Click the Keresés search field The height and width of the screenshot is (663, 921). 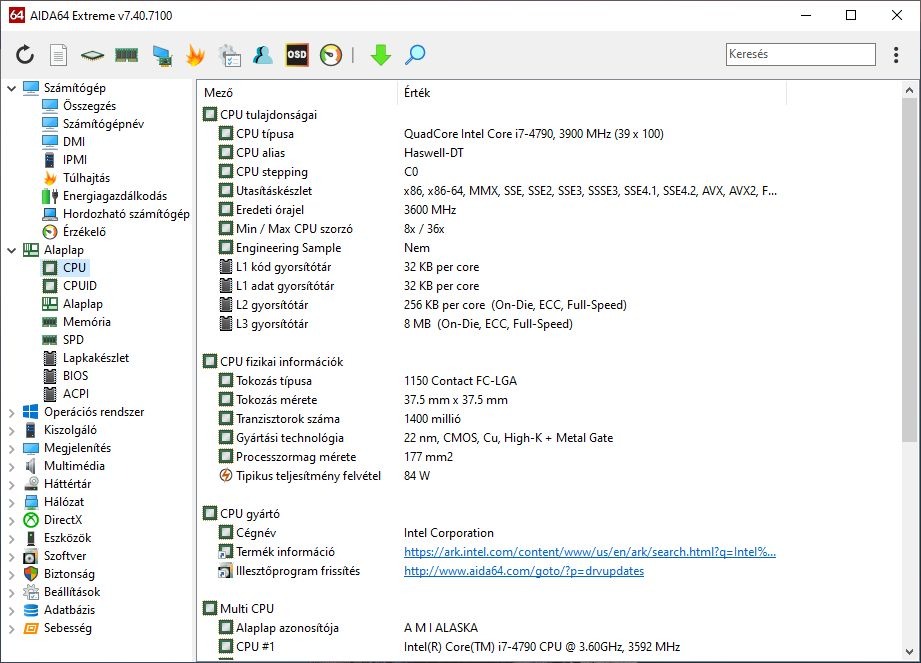tap(800, 55)
